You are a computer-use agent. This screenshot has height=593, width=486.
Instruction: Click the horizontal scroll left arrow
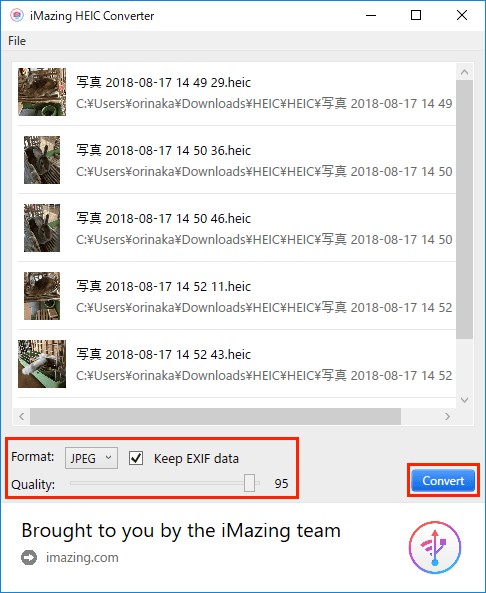pos(22,417)
